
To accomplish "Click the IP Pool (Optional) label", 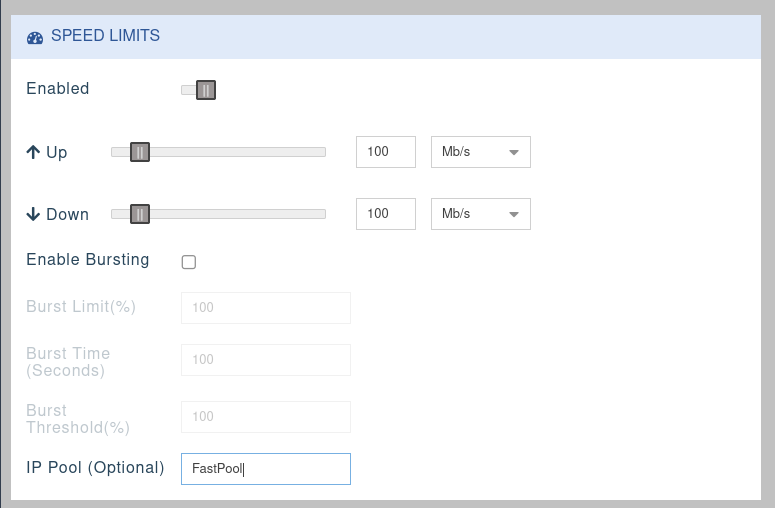I will 95,467.
